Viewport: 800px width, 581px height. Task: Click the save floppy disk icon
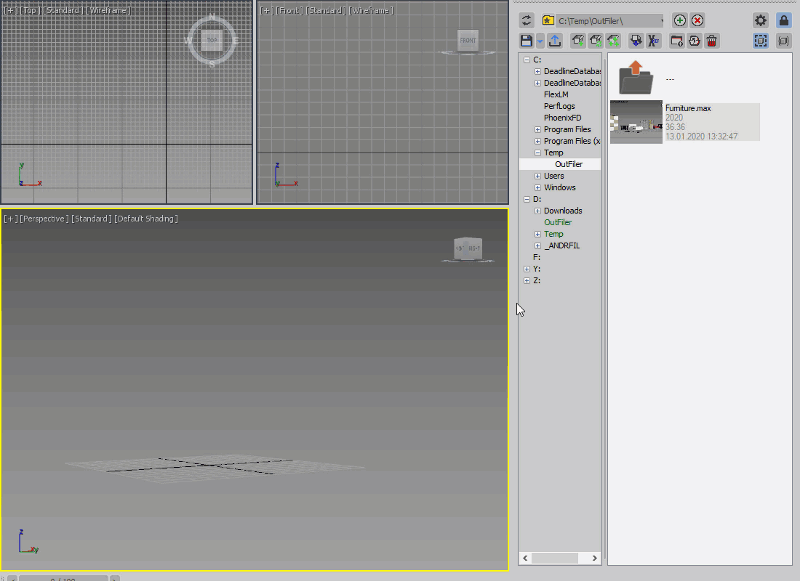pyautogui.click(x=527, y=41)
